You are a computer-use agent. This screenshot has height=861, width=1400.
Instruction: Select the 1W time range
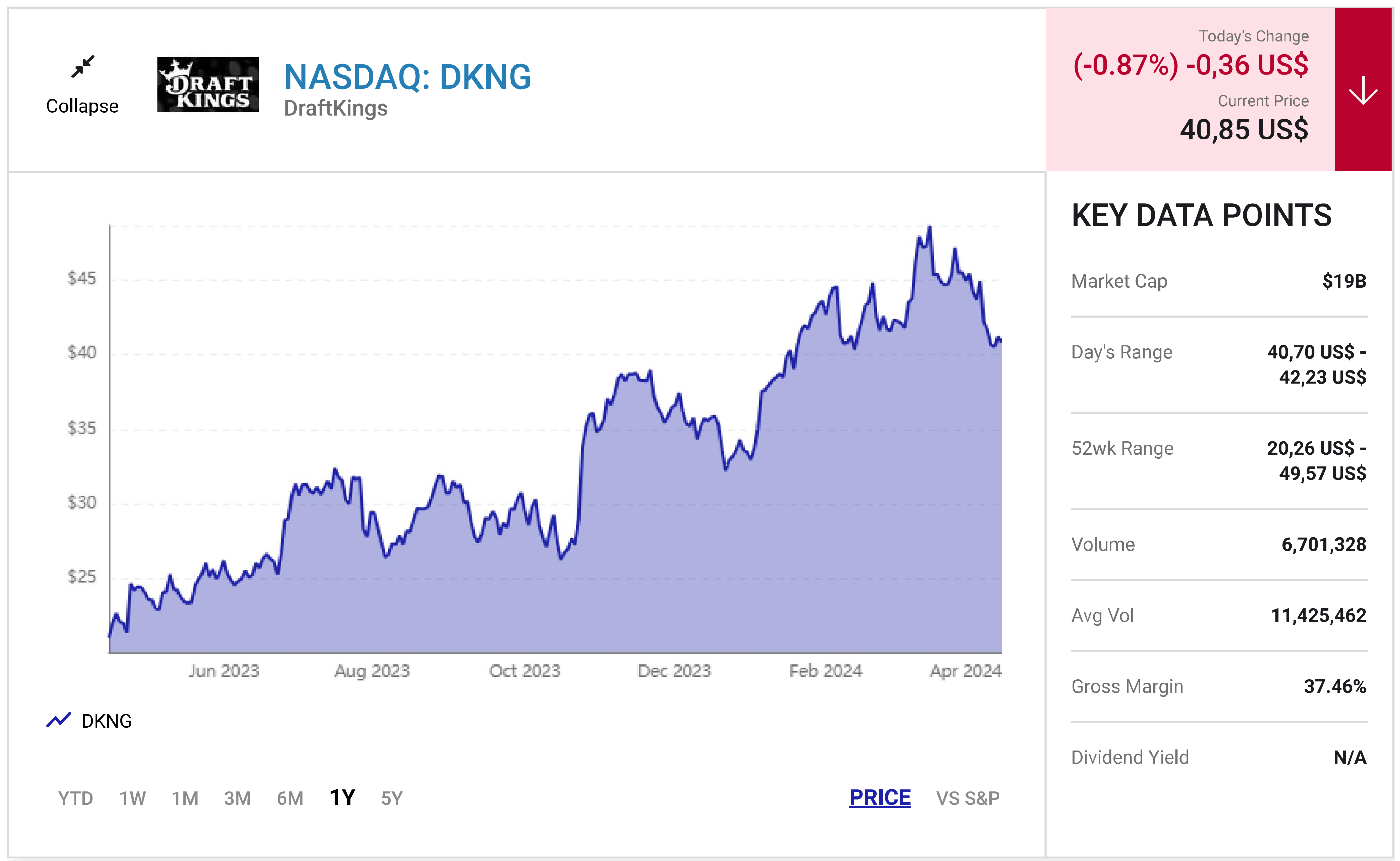pos(132,798)
